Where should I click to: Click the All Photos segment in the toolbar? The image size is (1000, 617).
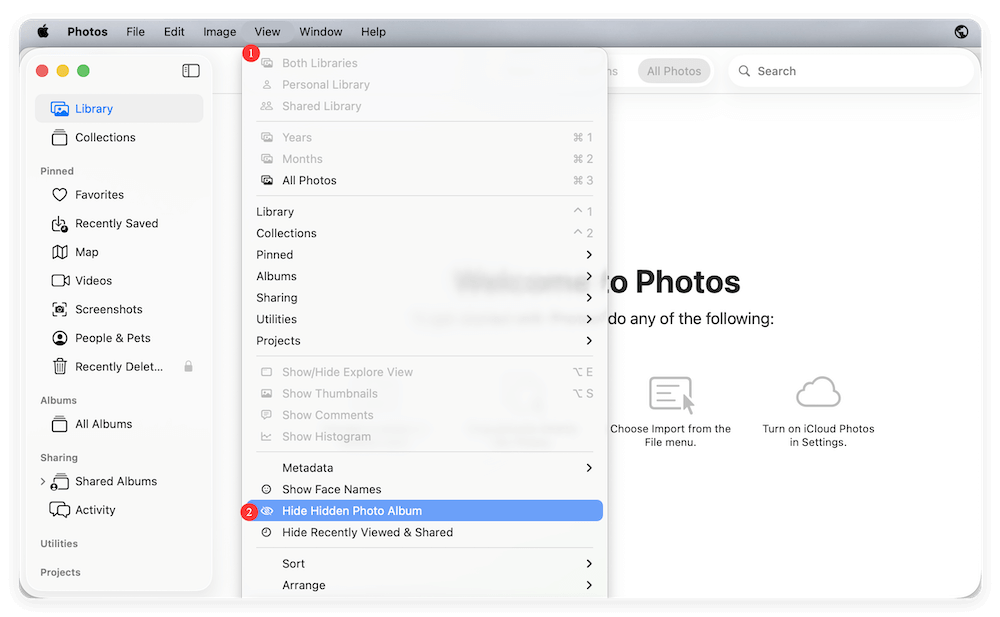674,70
